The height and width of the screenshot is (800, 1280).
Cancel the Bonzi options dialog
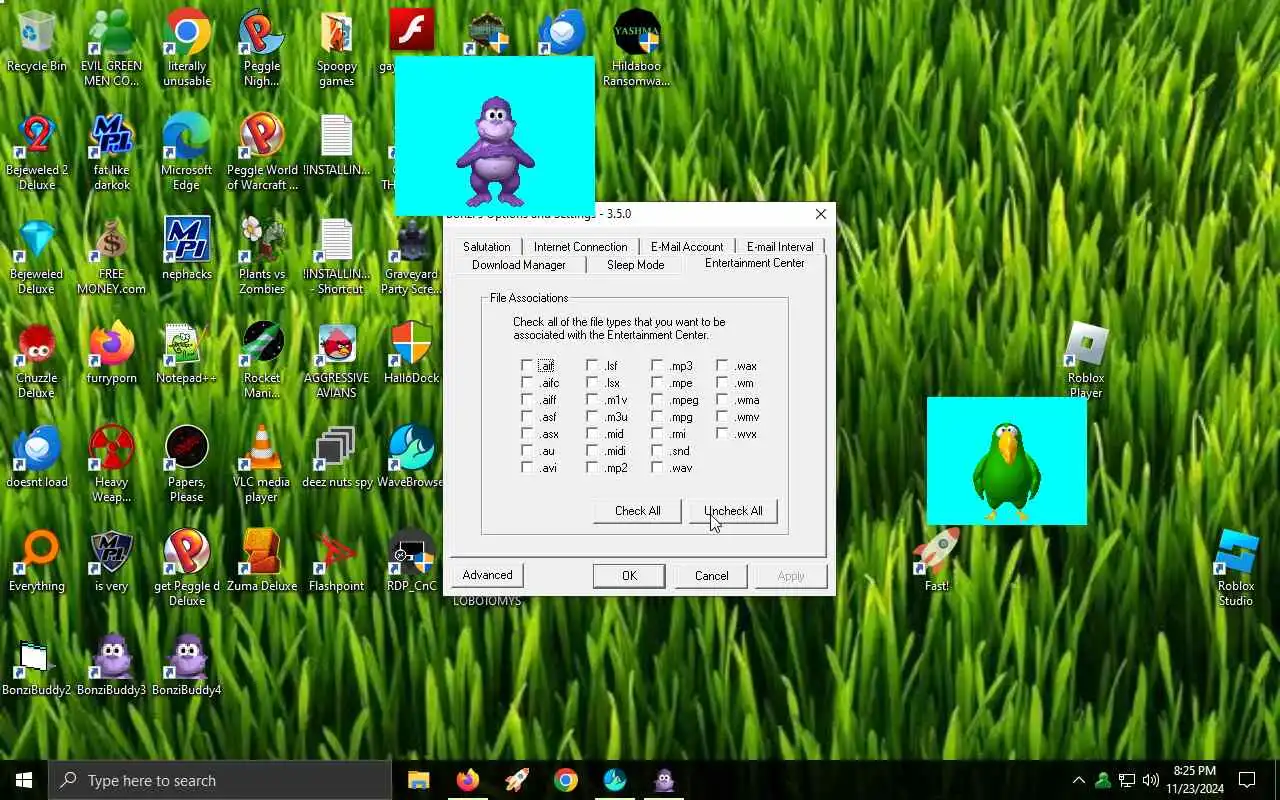click(x=712, y=576)
